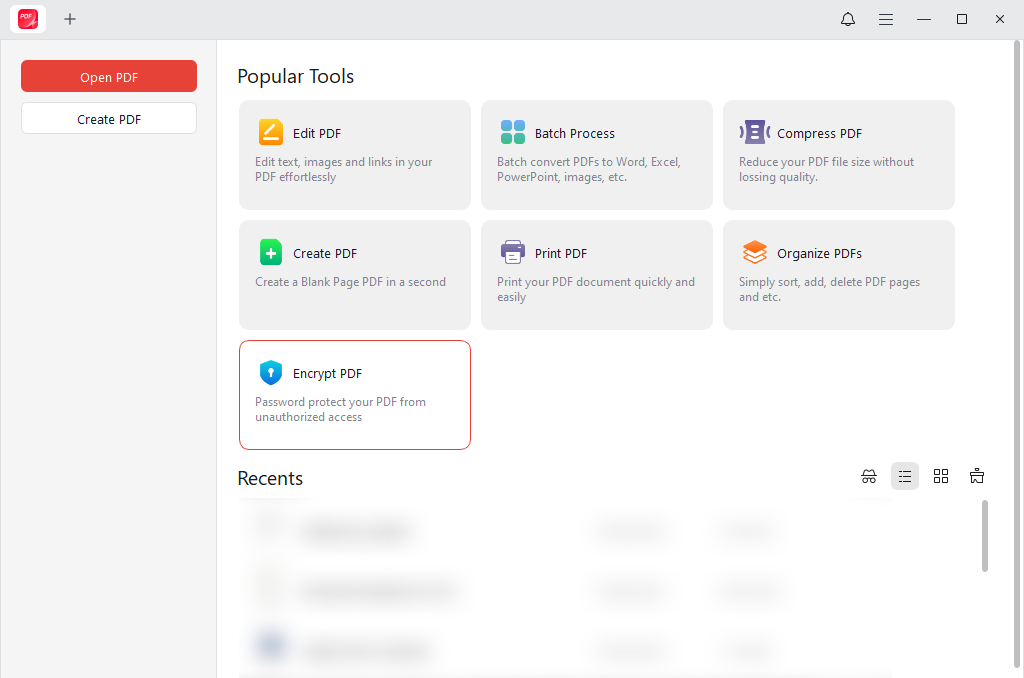Enable private mode for recents
Viewport: 1024px width, 678px height.
click(x=869, y=476)
